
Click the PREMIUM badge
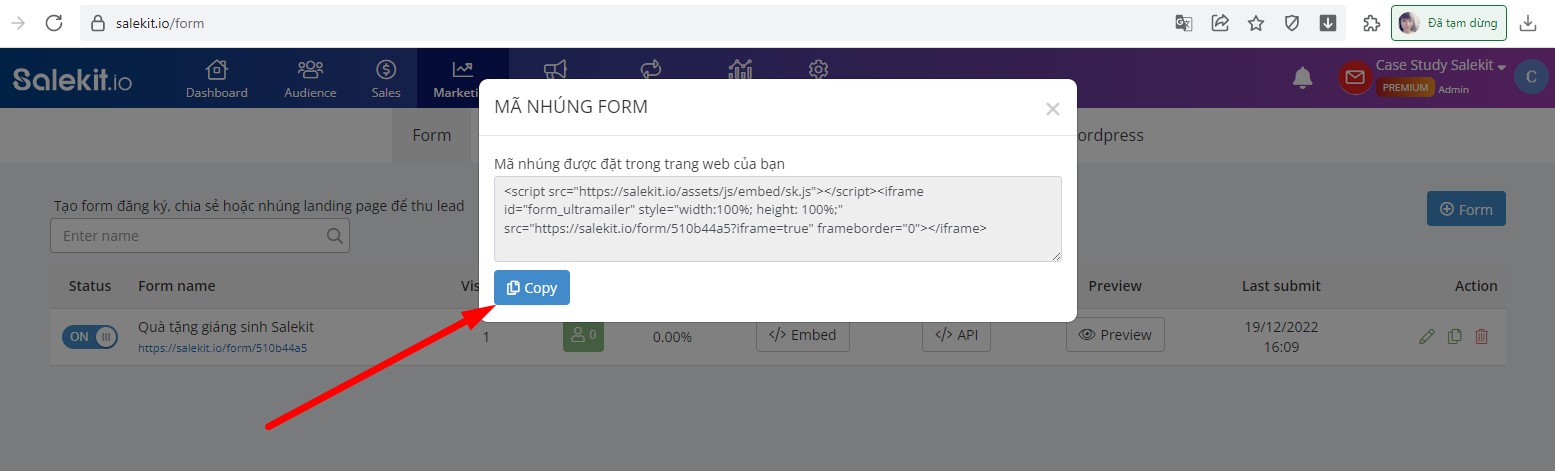point(1404,88)
